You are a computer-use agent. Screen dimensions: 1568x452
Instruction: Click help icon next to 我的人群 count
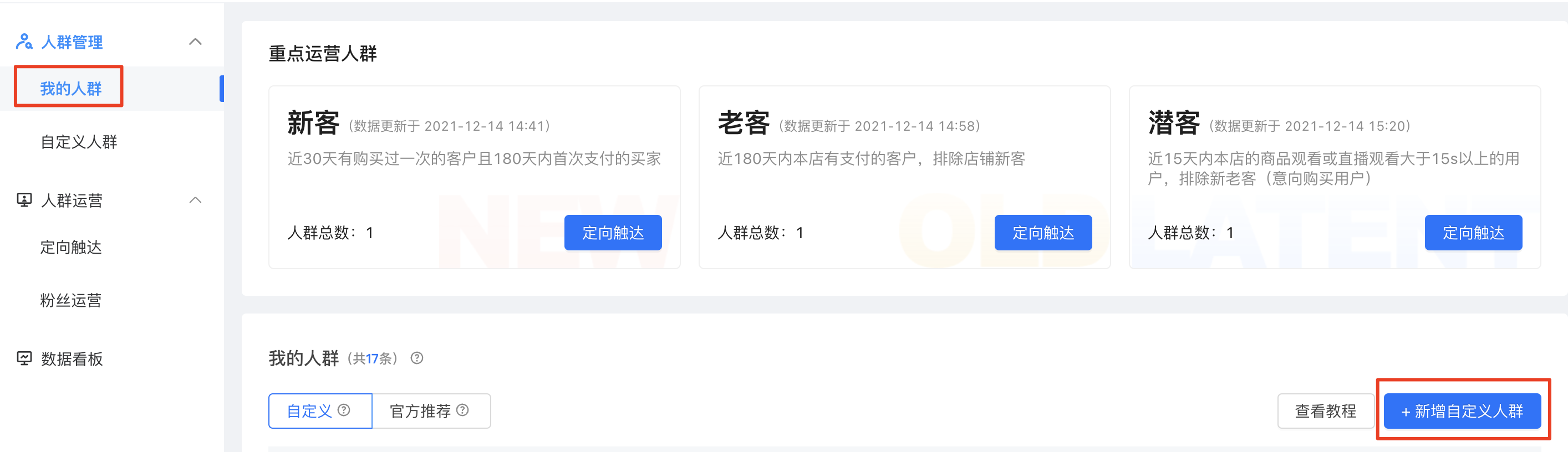[x=416, y=358]
